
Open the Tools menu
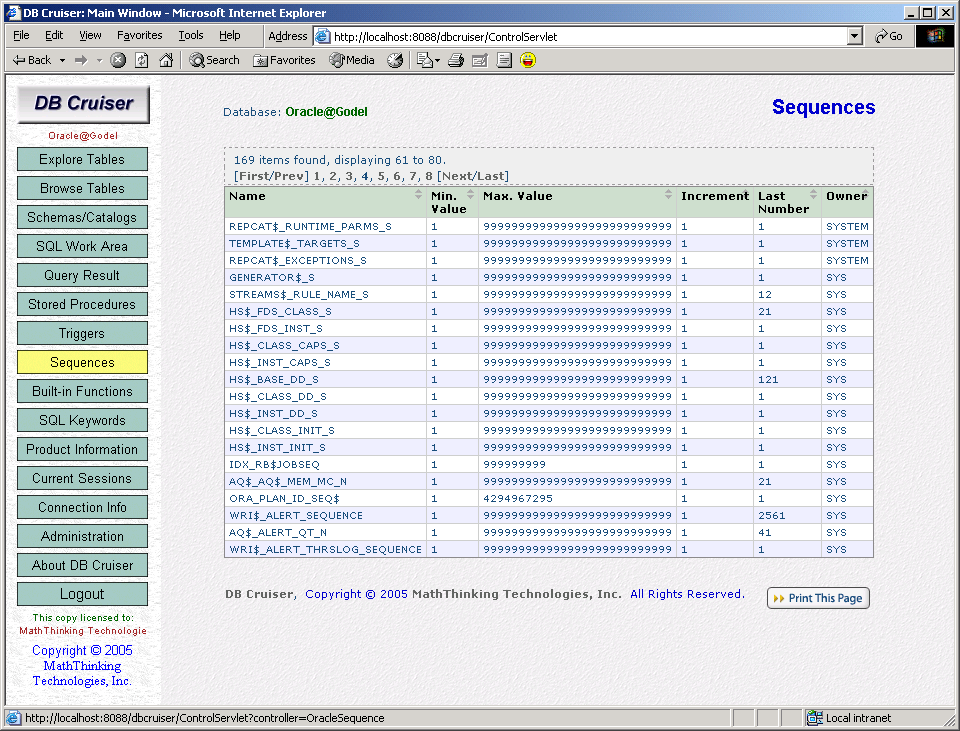[190, 35]
